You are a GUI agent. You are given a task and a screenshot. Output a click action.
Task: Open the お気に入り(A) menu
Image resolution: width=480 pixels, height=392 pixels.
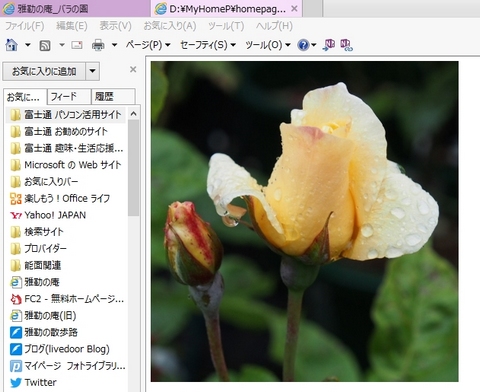click(x=170, y=26)
